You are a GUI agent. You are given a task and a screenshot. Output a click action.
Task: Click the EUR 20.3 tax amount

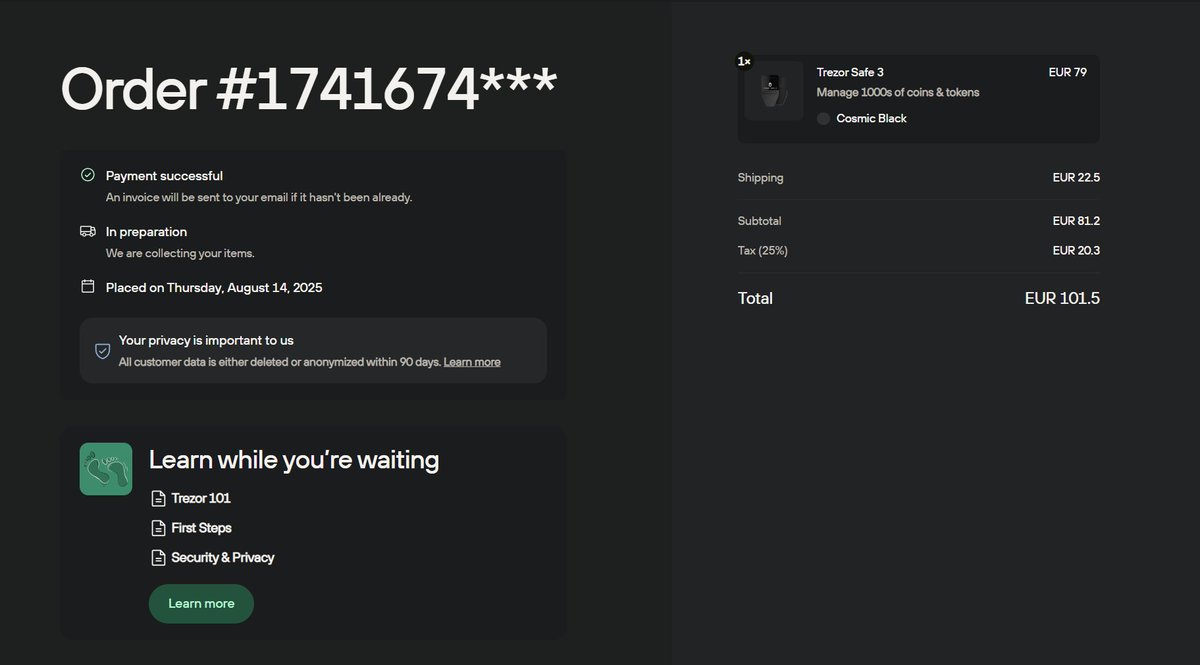[1076, 251]
